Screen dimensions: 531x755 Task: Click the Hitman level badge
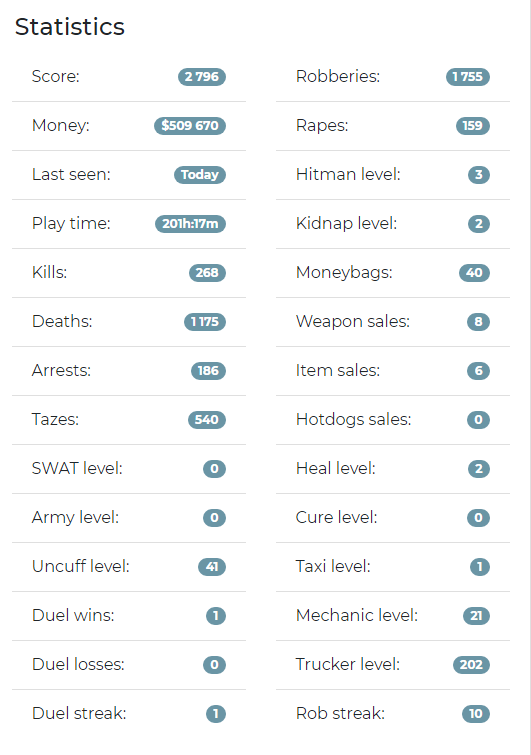(x=479, y=175)
